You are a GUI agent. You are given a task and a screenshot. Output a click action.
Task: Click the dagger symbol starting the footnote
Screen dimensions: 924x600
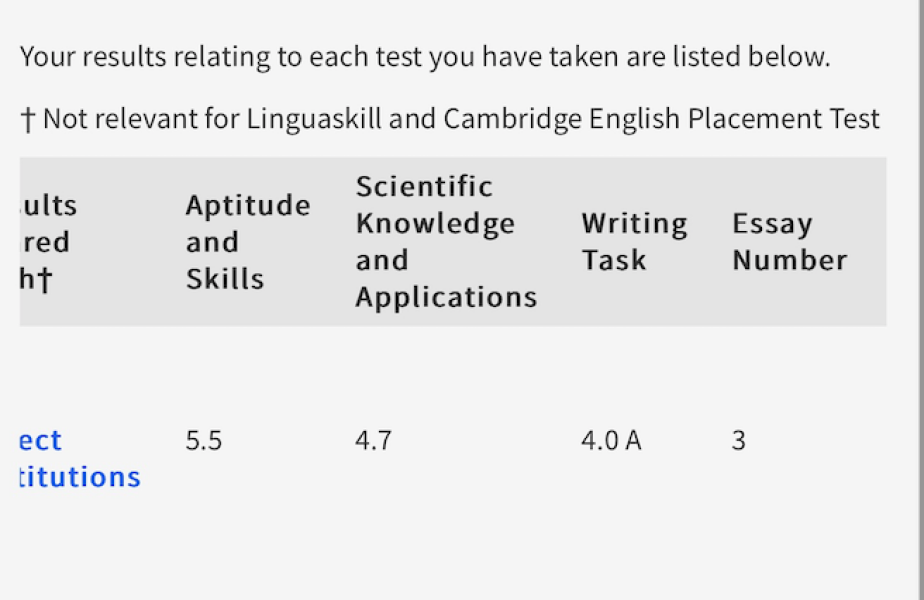pos(28,120)
